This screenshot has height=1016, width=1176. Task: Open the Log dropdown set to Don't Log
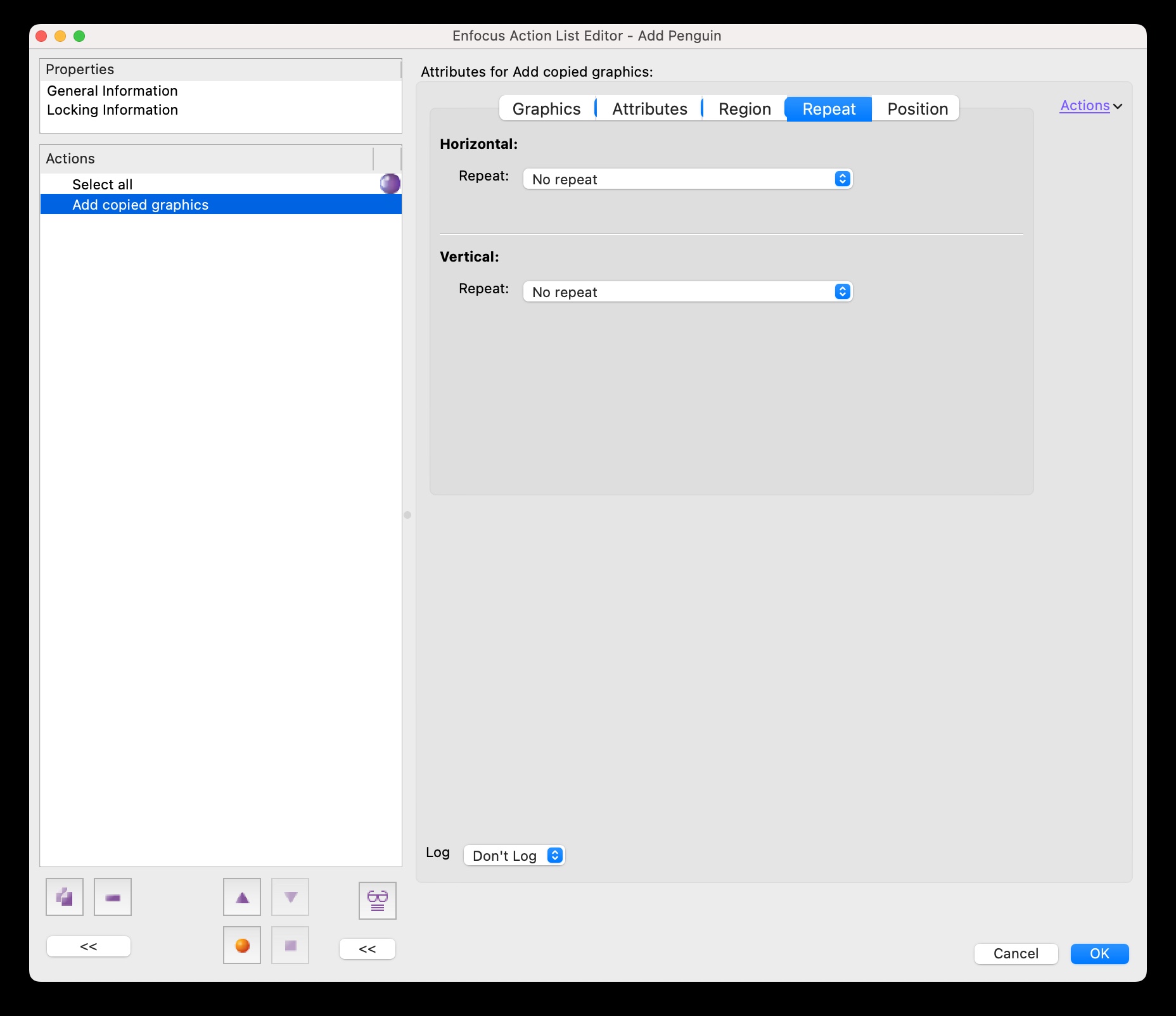tap(514, 856)
